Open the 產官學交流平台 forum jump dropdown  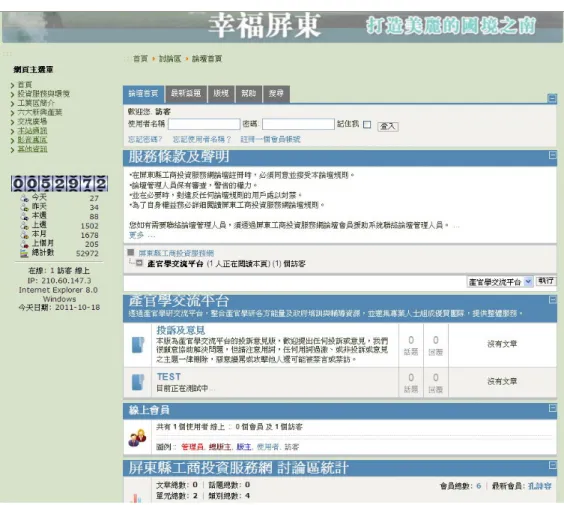500,282
